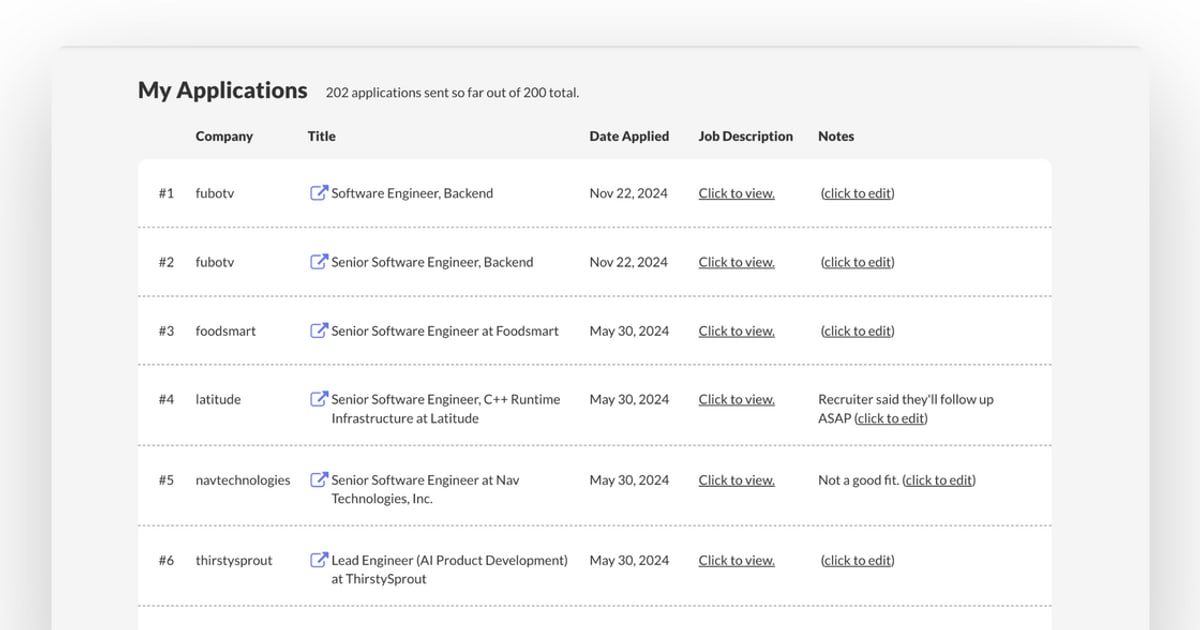This screenshot has height=630, width=1200.
Task: Open external link icon for Nav Technologies job
Action: [319, 480]
